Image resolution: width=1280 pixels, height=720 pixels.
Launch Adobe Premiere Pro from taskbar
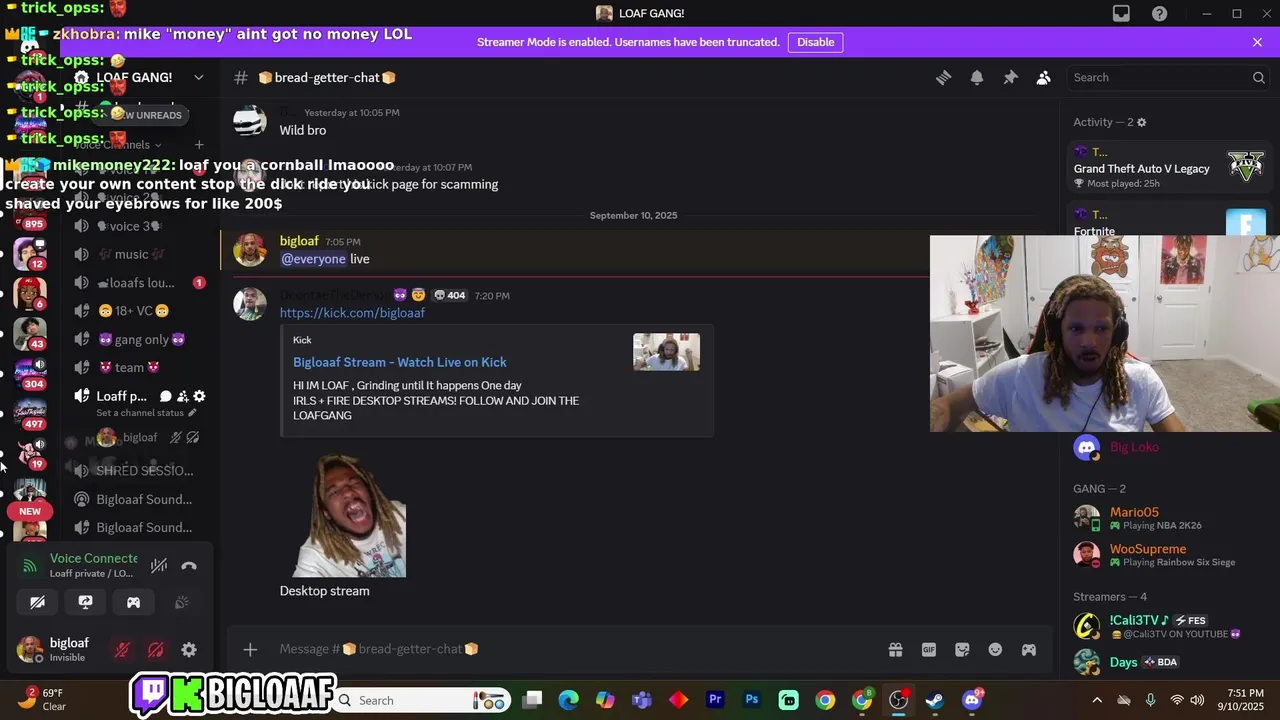tap(715, 700)
